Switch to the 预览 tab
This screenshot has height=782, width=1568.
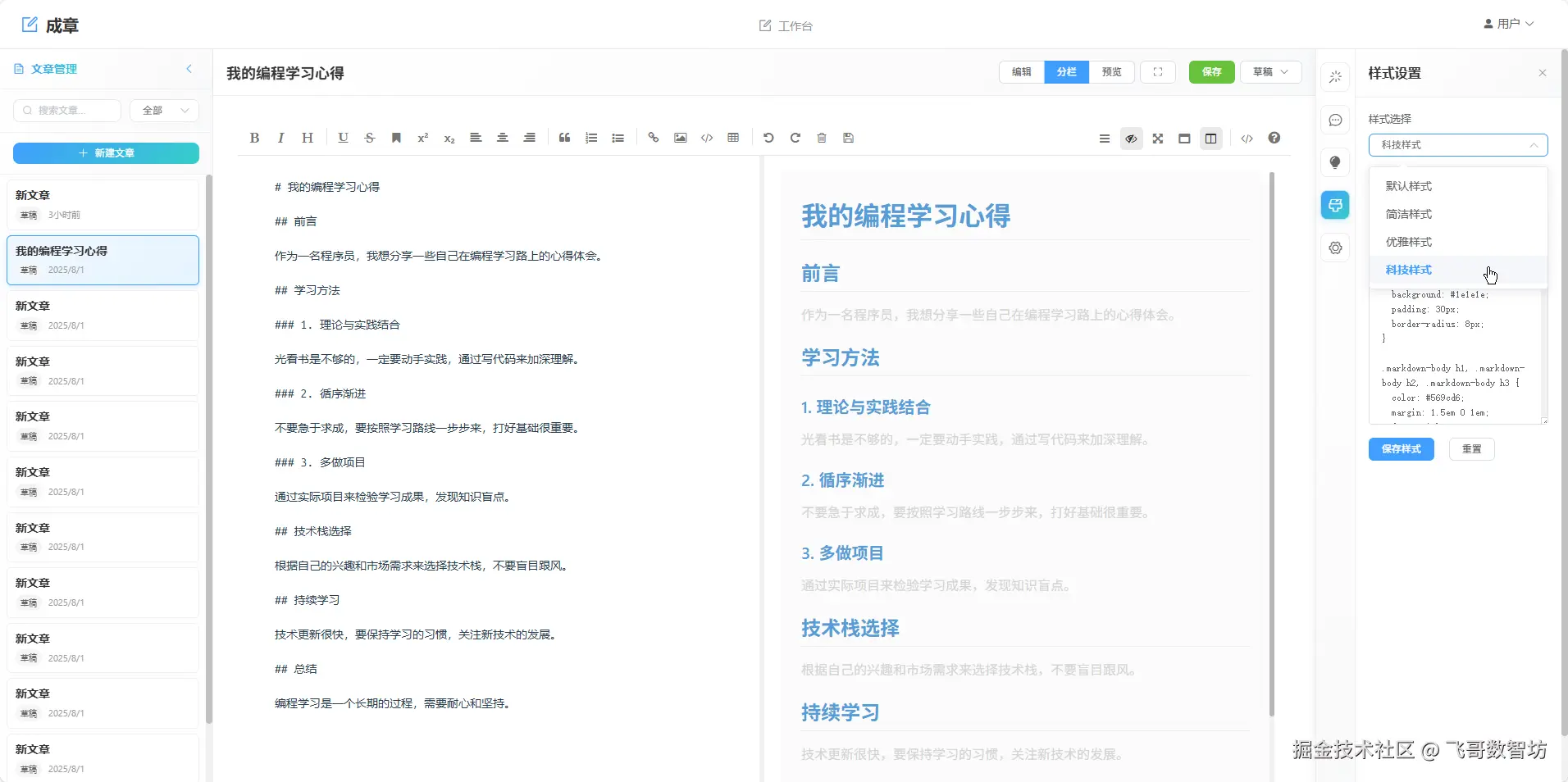click(x=1111, y=72)
